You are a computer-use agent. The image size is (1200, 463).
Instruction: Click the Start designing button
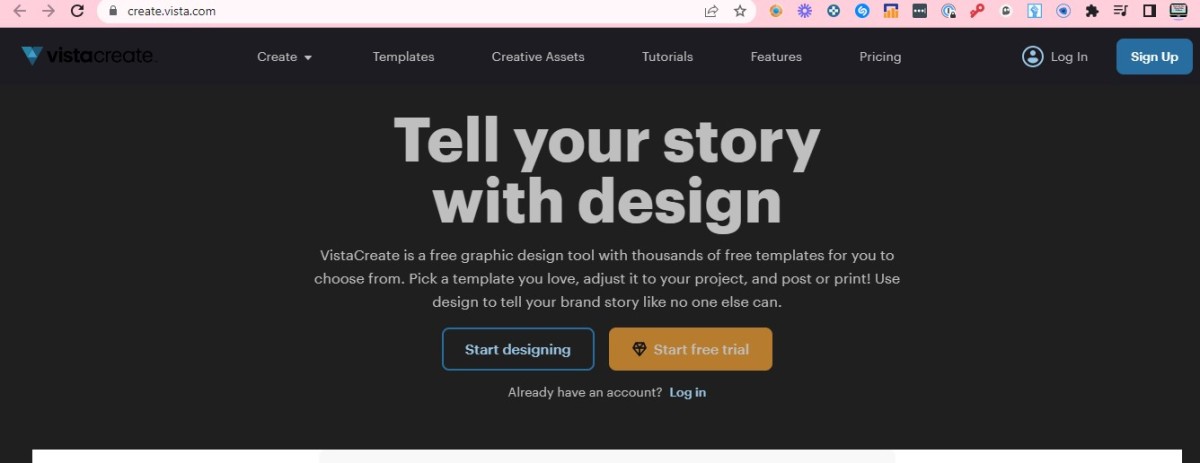coord(518,350)
